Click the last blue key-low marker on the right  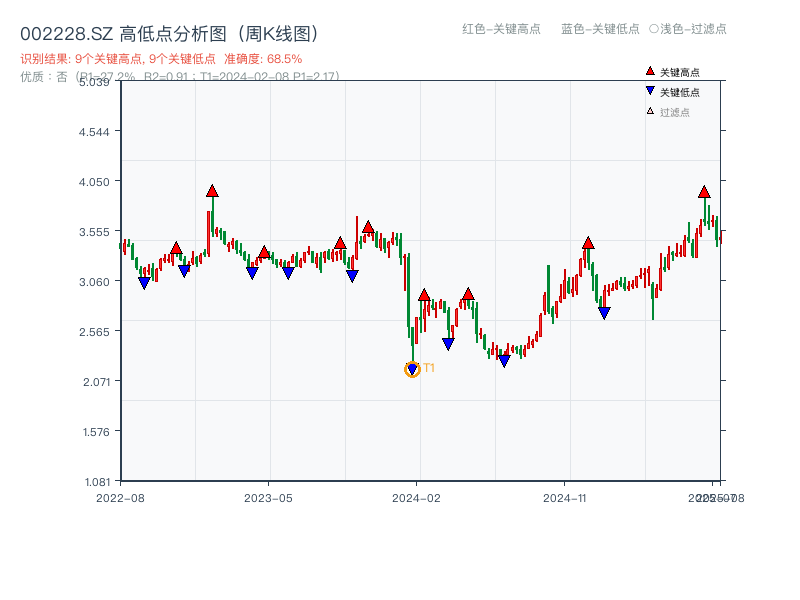(x=604, y=313)
